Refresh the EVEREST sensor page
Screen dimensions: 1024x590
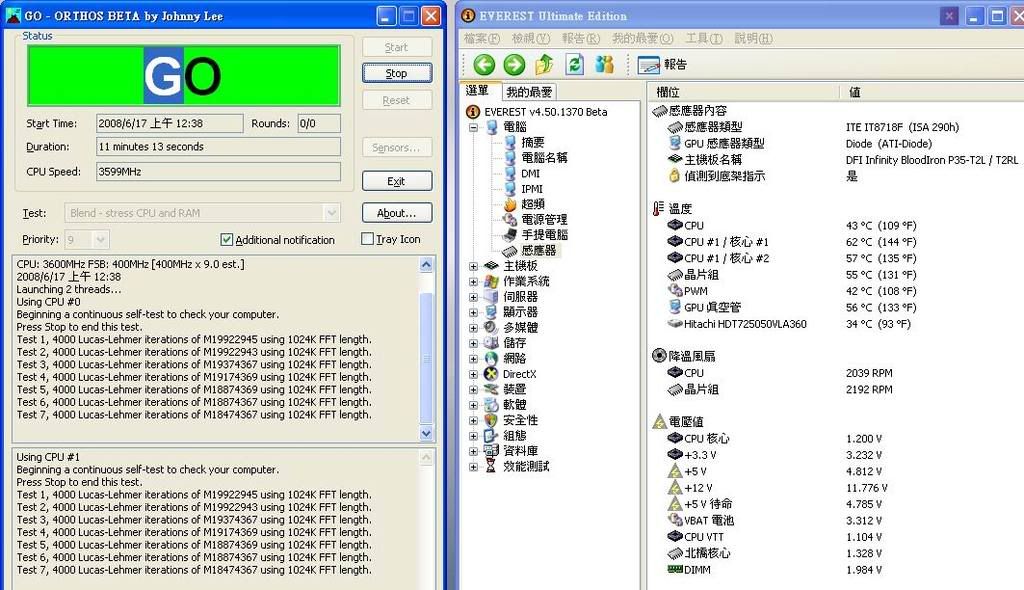pos(575,65)
